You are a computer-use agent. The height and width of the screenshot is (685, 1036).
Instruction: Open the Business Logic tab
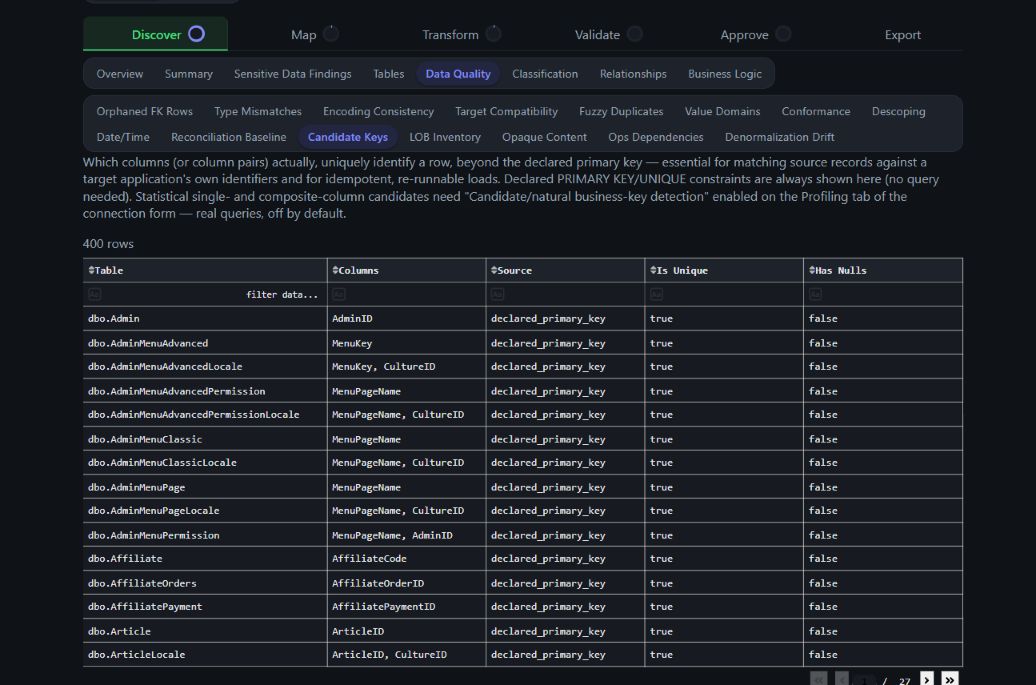(725, 74)
